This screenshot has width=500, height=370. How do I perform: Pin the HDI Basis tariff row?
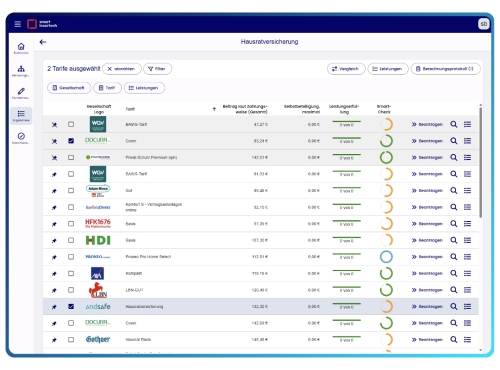pyautogui.click(x=54, y=240)
